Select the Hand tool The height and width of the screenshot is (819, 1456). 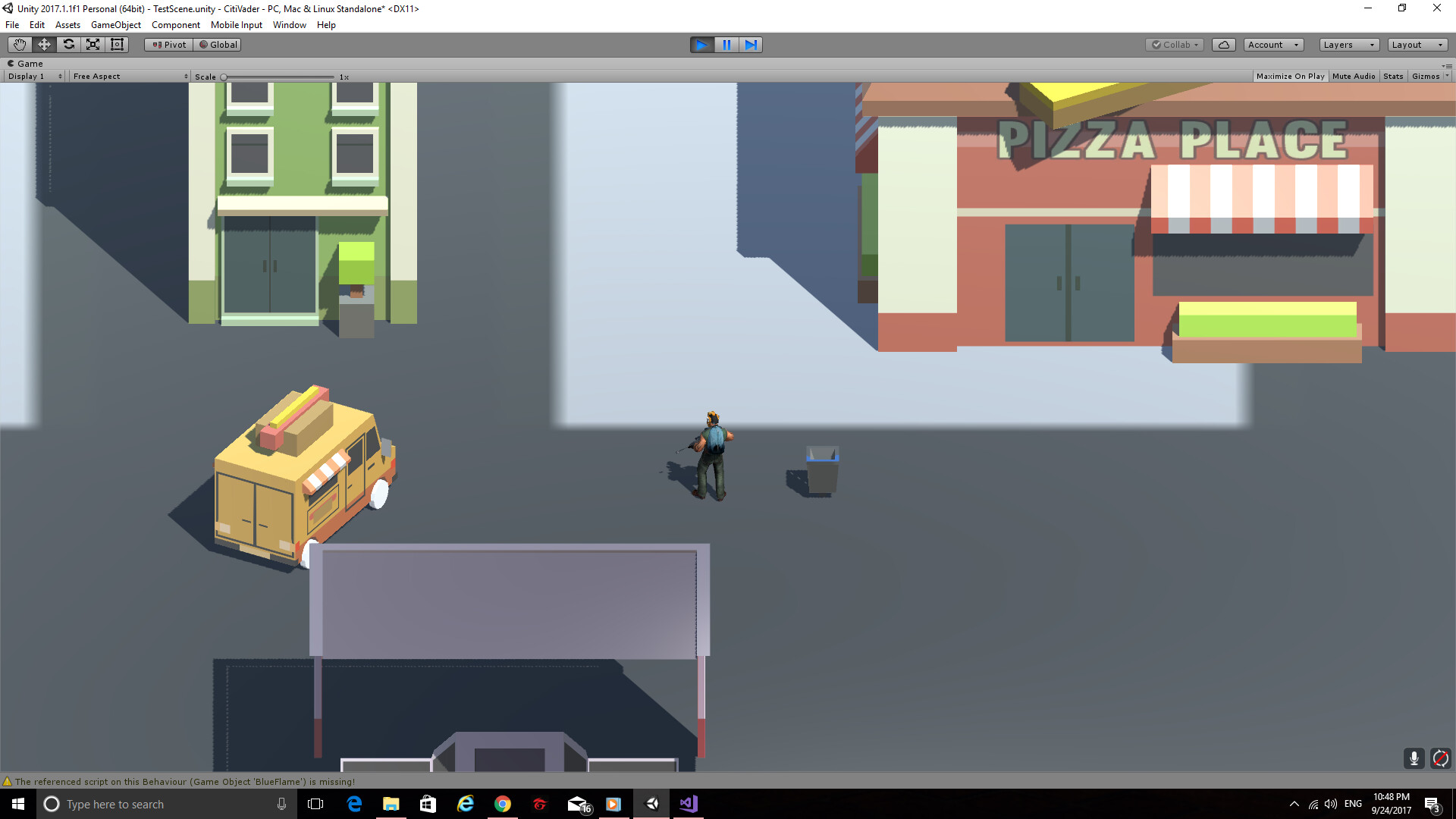[x=20, y=45]
